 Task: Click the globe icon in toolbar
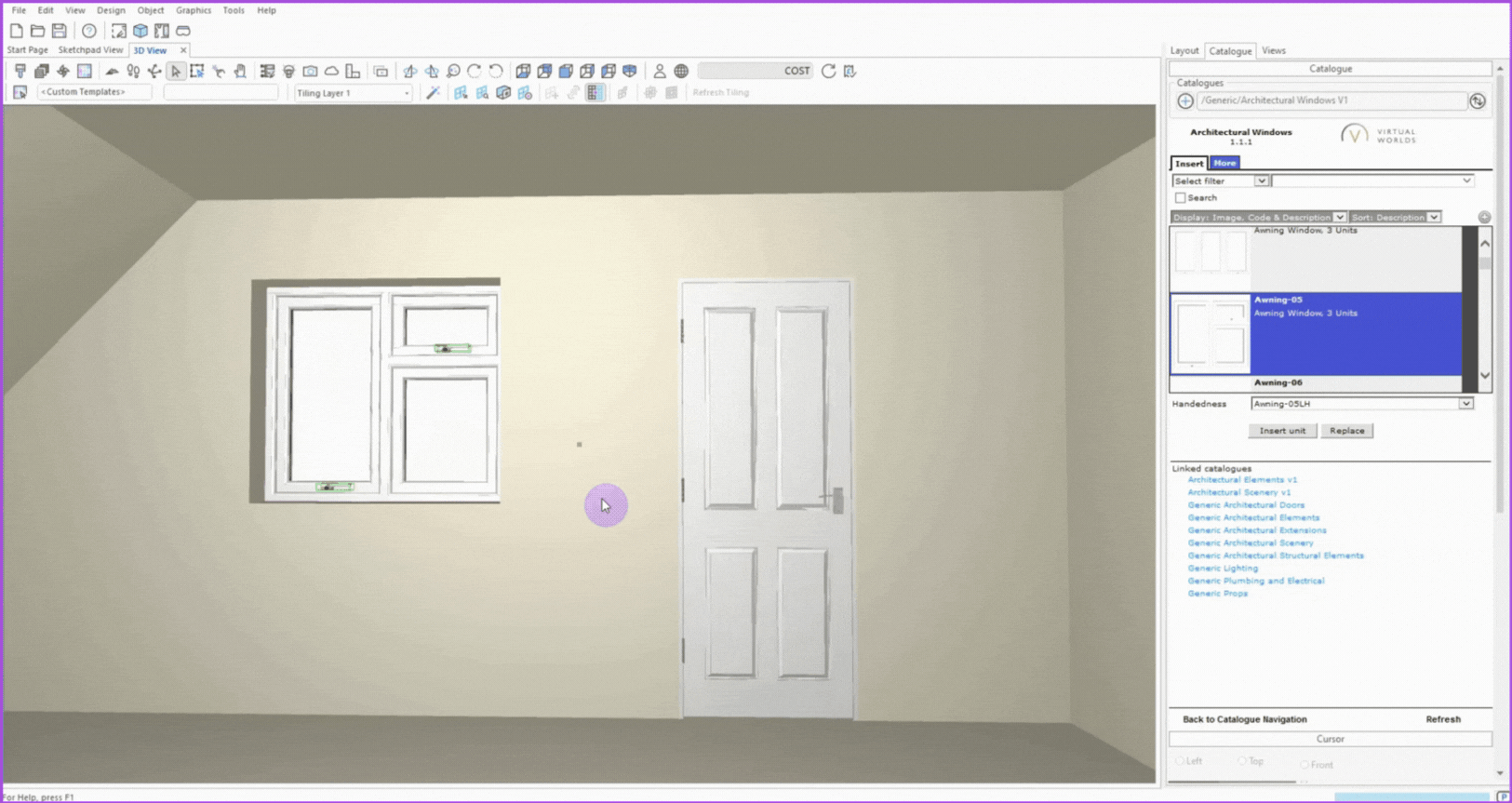[x=681, y=71]
